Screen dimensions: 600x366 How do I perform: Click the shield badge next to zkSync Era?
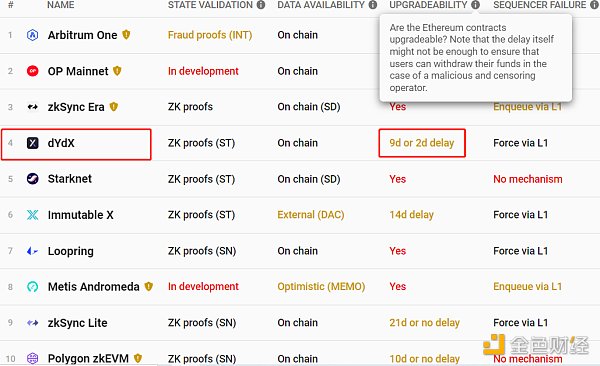[114, 107]
